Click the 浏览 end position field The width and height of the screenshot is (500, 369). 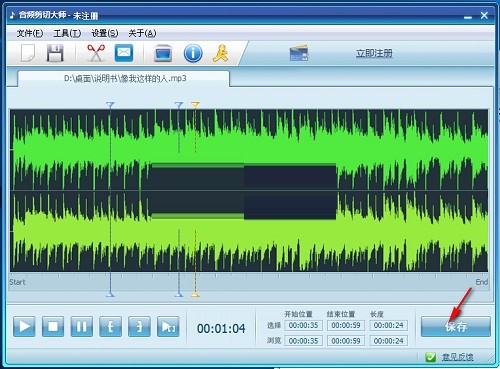click(346, 341)
